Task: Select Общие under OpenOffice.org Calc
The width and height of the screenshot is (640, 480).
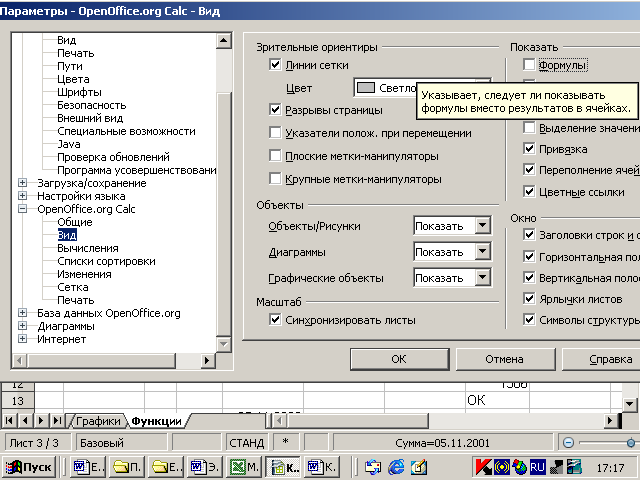Action: [x=75, y=222]
